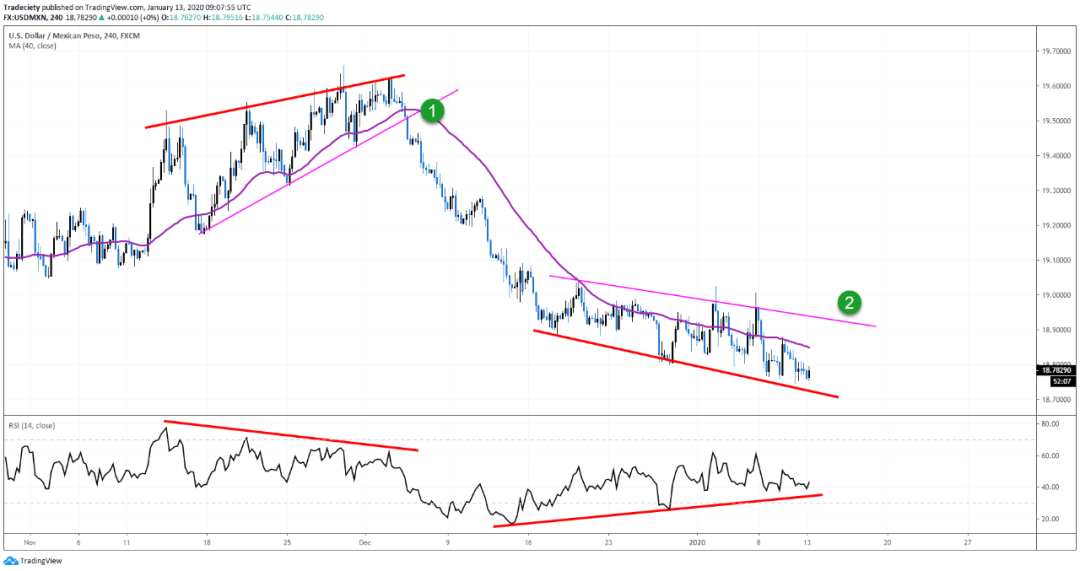This screenshot has height=571, width=1080.
Task: Click the 19.50000 price axis label
Action: [1057, 121]
